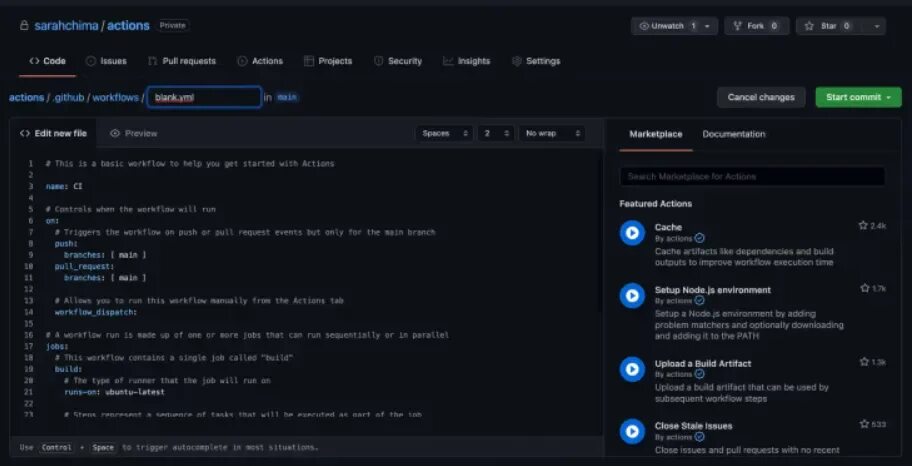Click the 'jobs:' line in editor
Image resolution: width=912 pixels, height=466 pixels.
coord(57,347)
